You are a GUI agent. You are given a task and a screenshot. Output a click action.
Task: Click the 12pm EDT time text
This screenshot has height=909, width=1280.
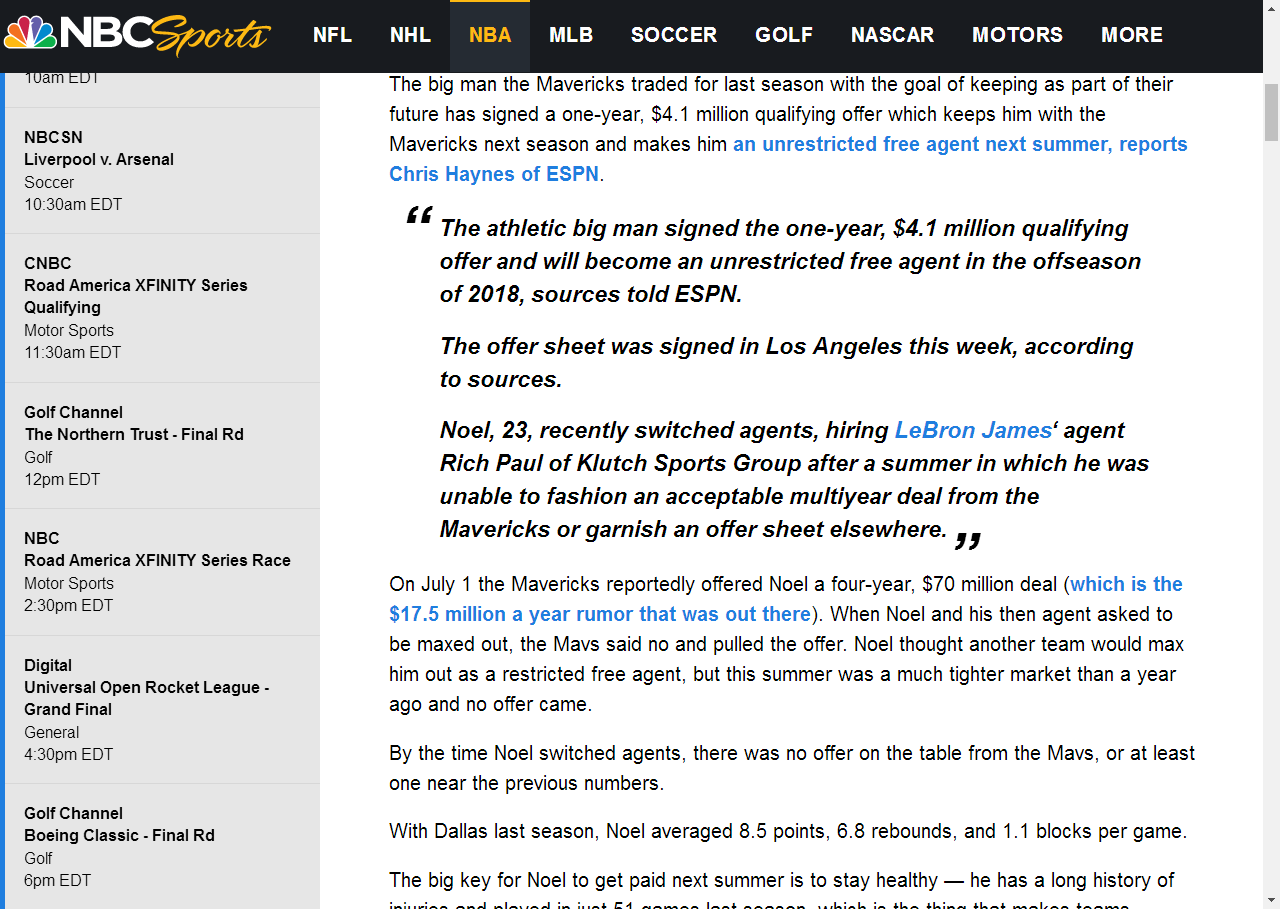tap(62, 479)
